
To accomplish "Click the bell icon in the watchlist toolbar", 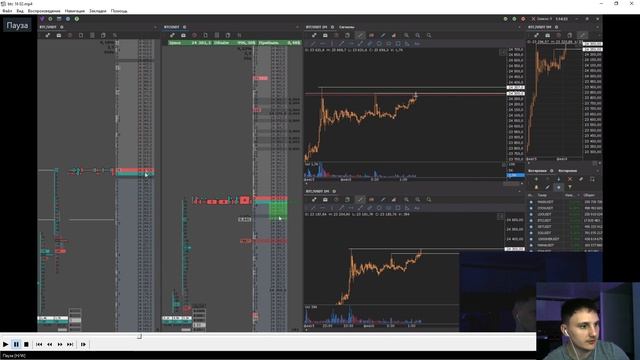I will 536,187.
